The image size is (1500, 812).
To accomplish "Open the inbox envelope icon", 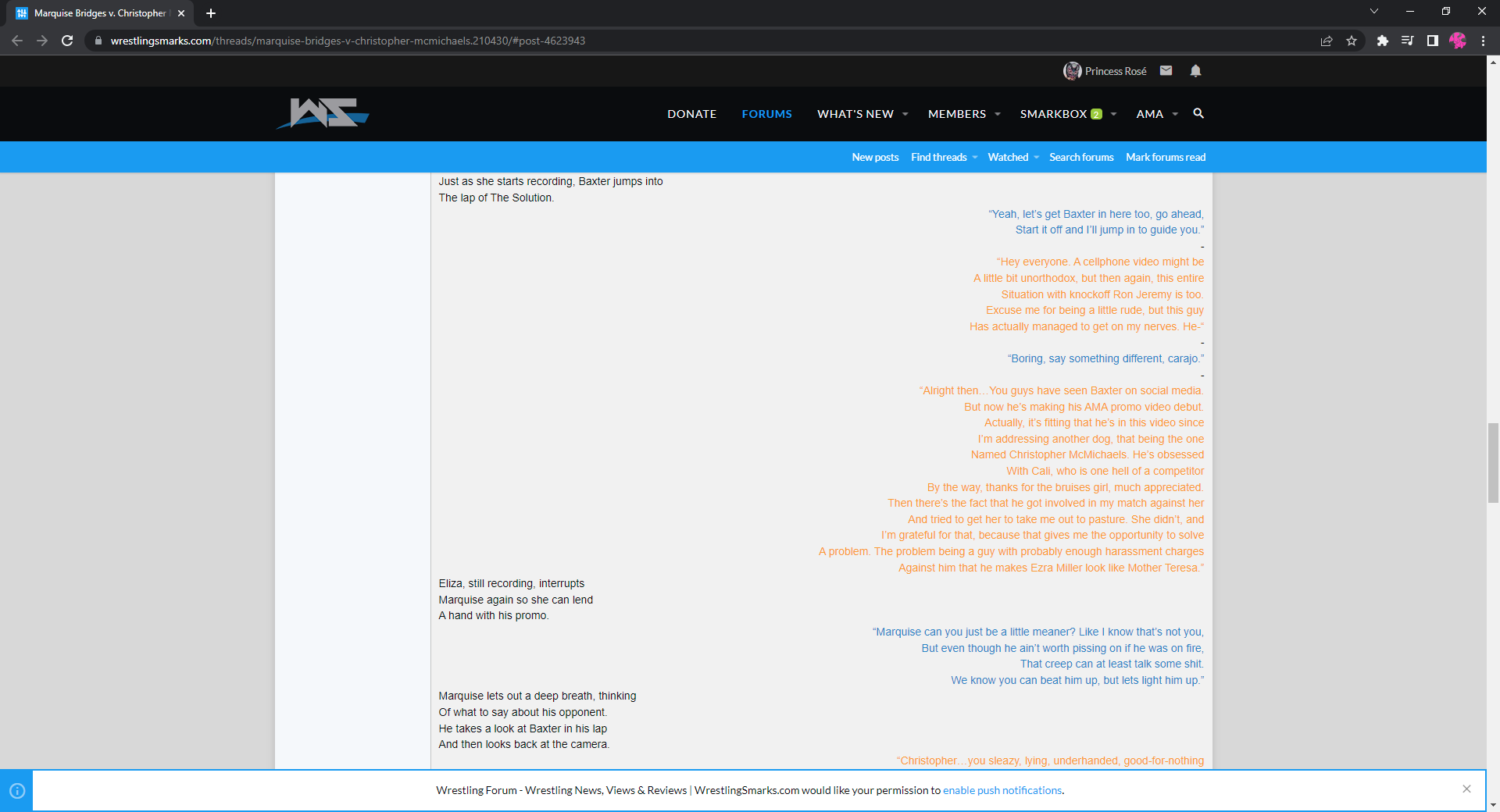I will [1166, 71].
